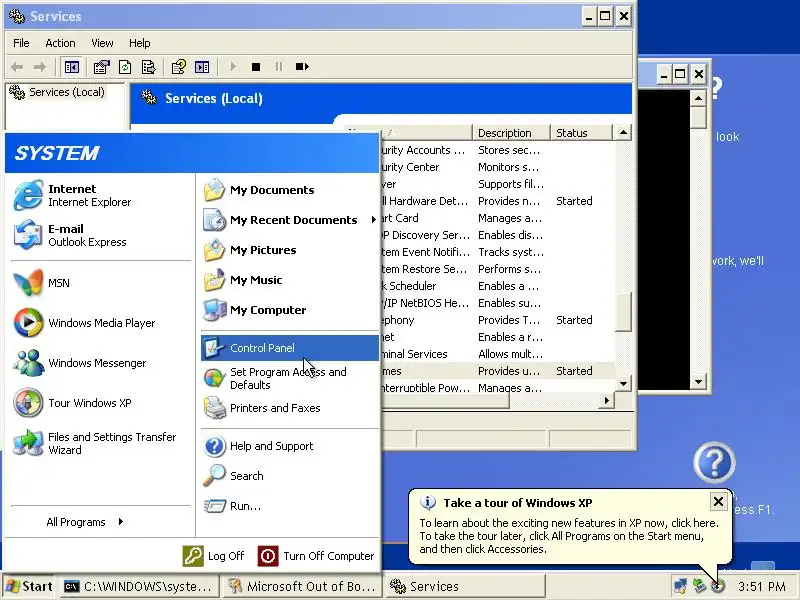Launch Windows Media Player
The width and height of the screenshot is (800, 600).
[x=101, y=323]
